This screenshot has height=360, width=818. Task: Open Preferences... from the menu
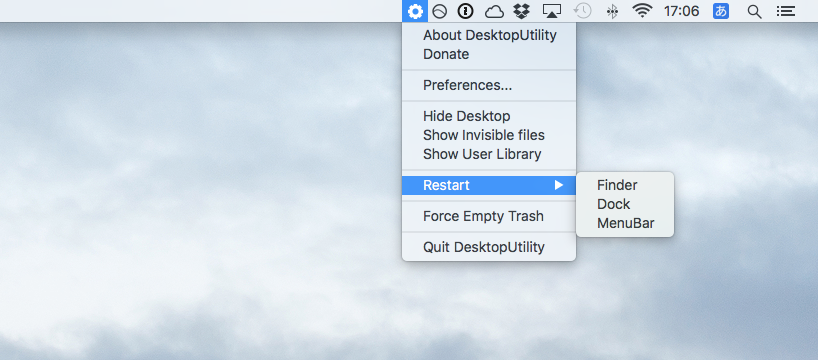pos(489,85)
